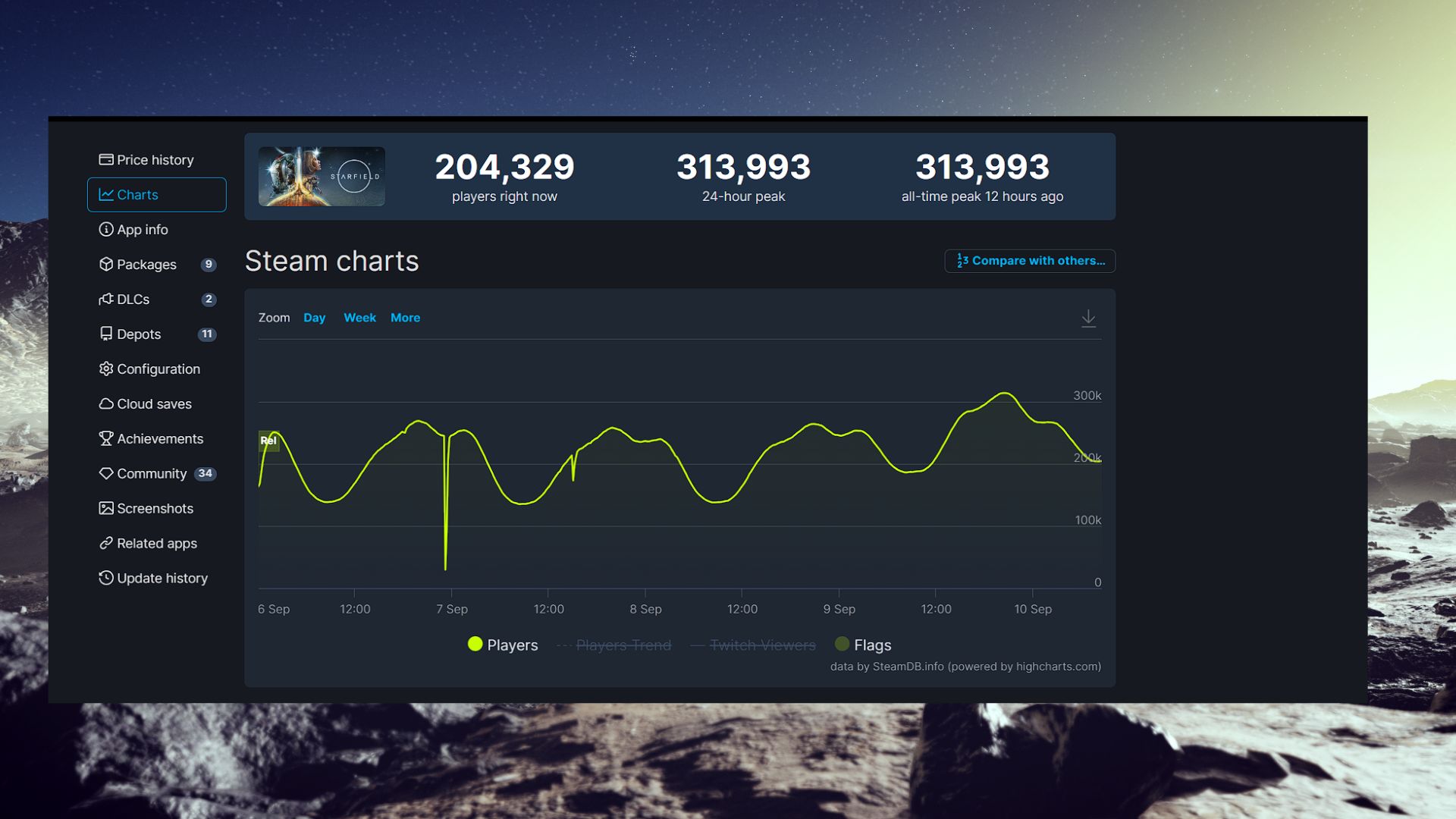Image resolution: width=1456 pixels, height=819 pixels.
Task: Click the Cloud saves cloud icon
Action: [x=106, y=403]
